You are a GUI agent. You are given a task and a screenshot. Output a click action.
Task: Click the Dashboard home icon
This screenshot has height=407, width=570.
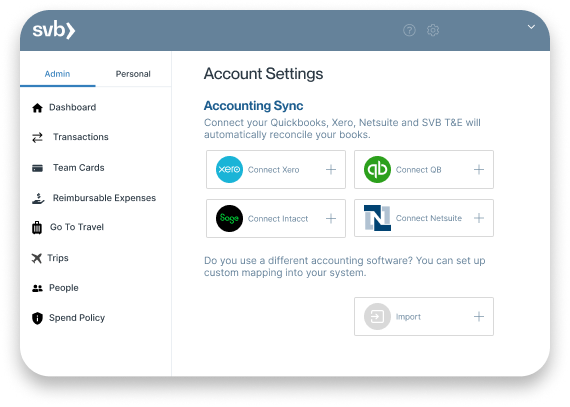coord(37,108)
